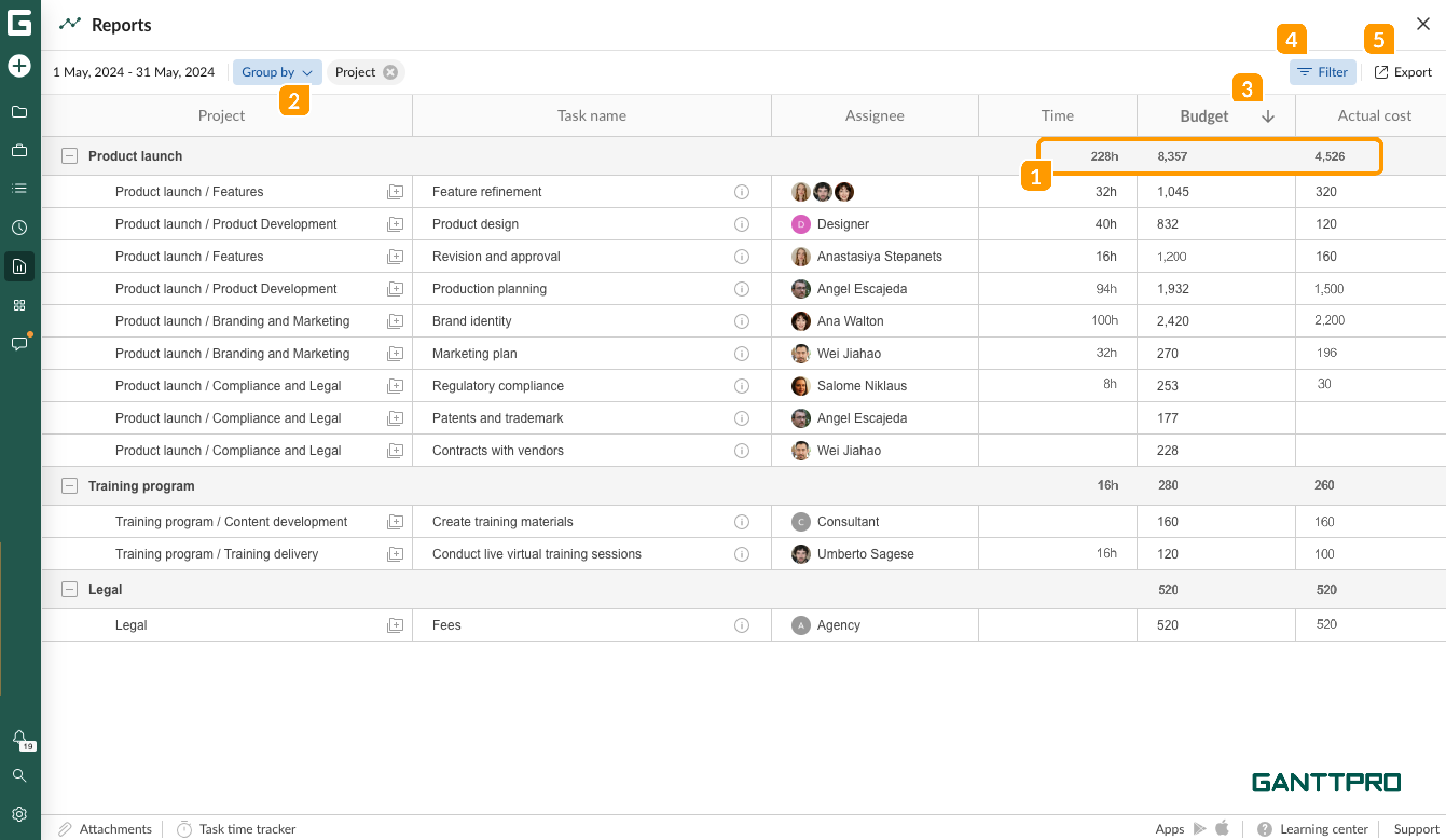Viewport: 1446px width, 840px height.
Task: Open settings gear icon in sidebar
Action: pyautogui.click(x=19, y=814)
